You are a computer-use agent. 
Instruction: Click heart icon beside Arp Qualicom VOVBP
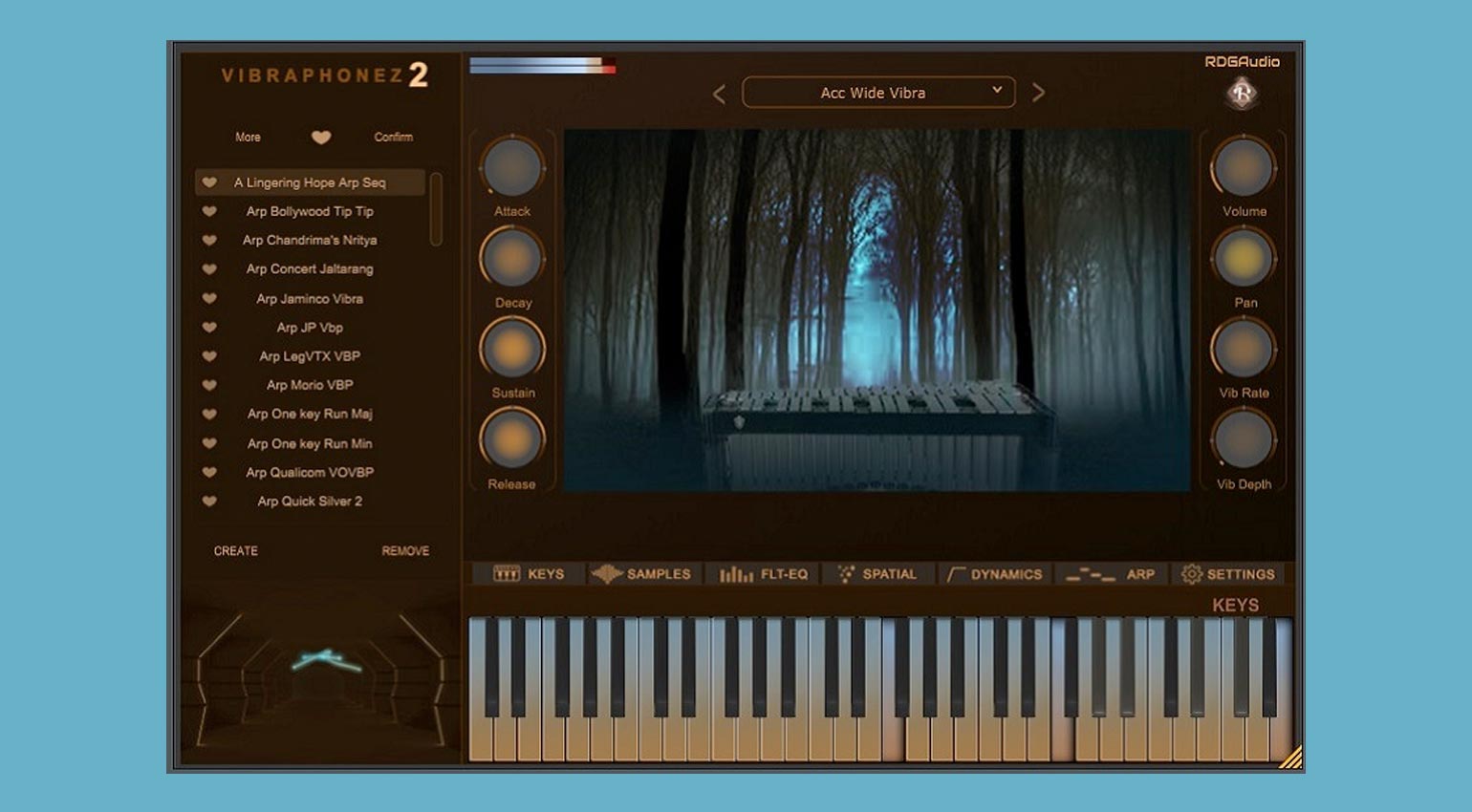209,472
